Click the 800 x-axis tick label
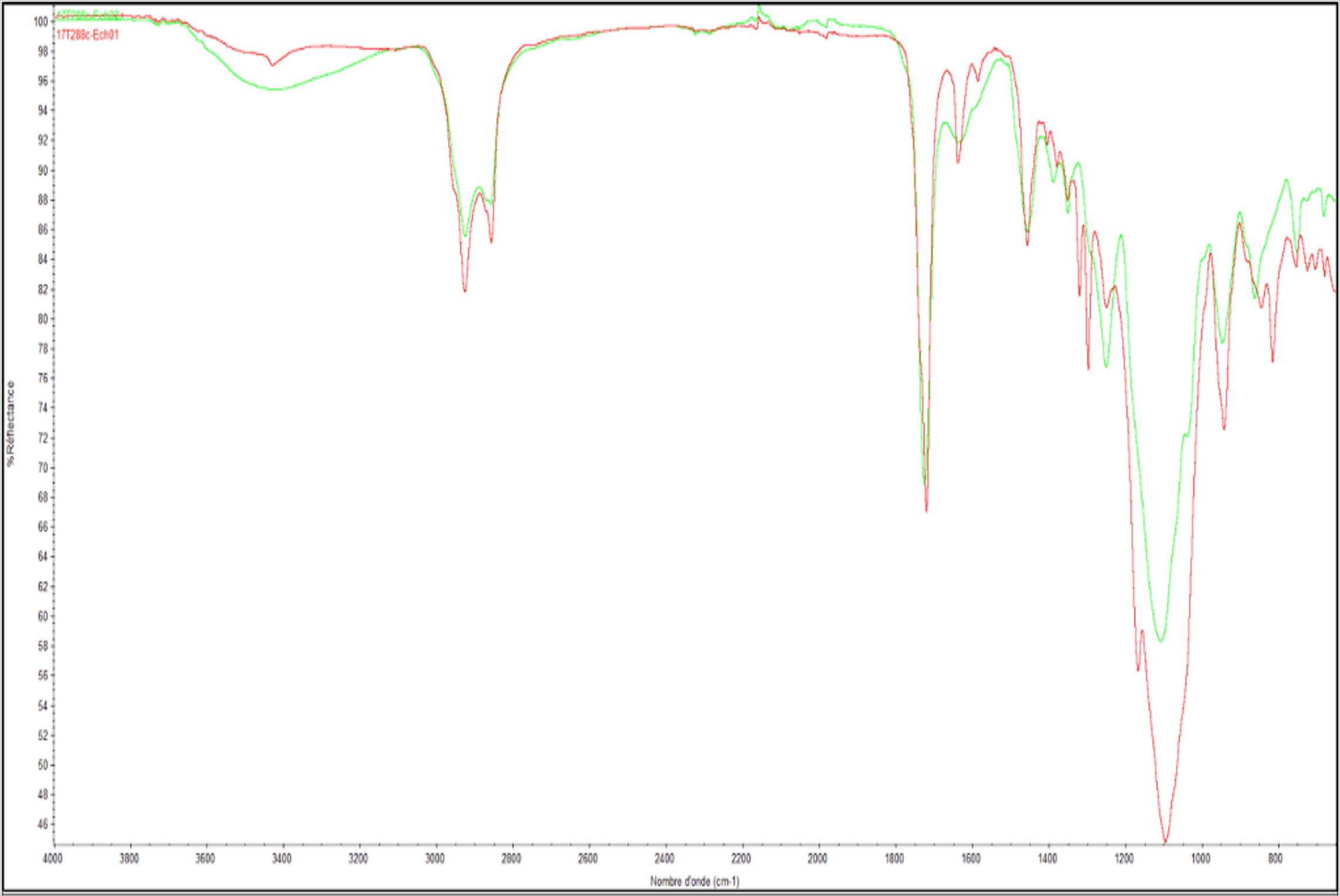Image resolution: width=1340 pixels, height=896 pixels. (x=1276, y=859)
